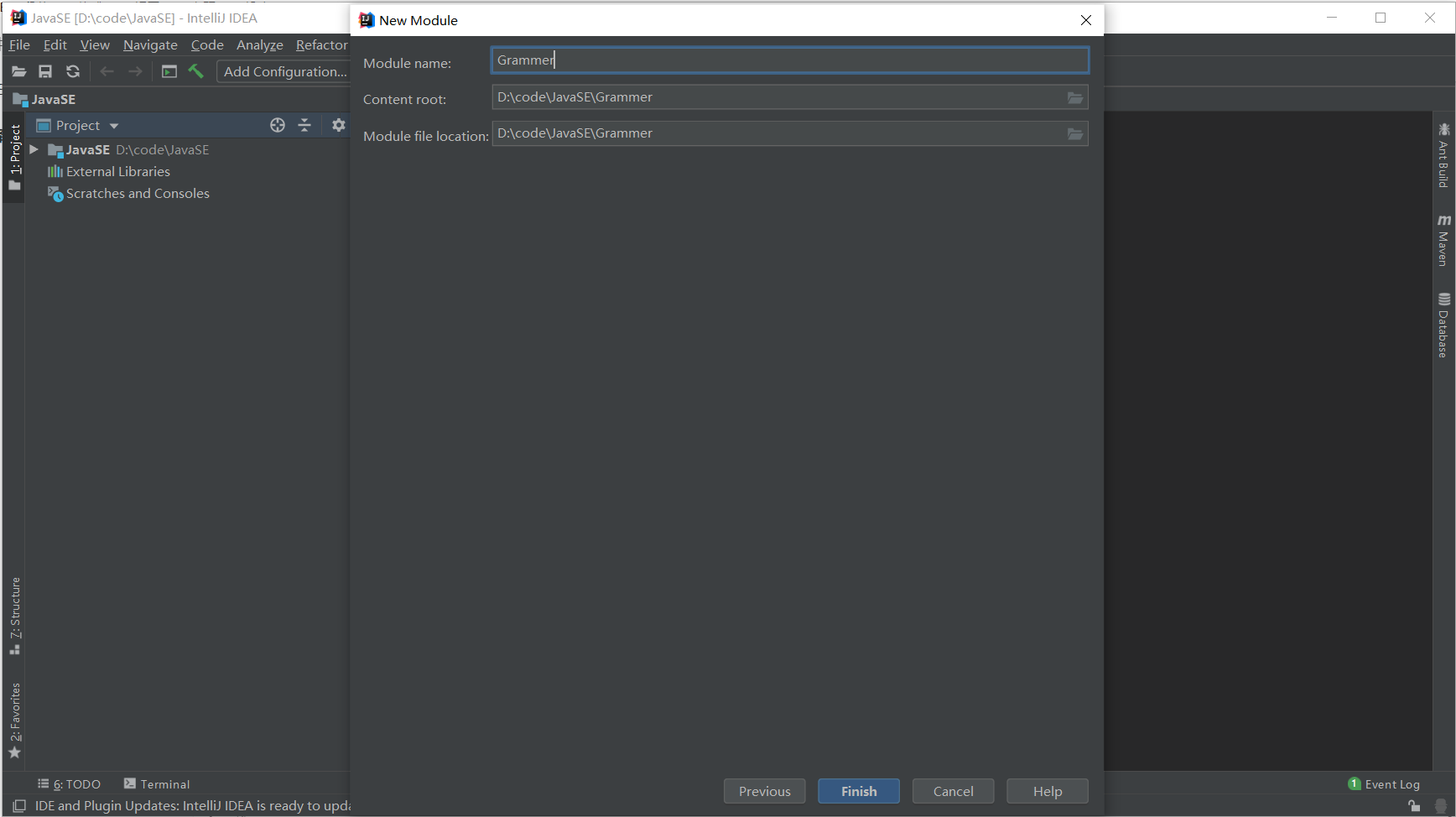Click the tool window quick access icon
This screenshot has height=817, width=1456.
click(x=19, y=806)
